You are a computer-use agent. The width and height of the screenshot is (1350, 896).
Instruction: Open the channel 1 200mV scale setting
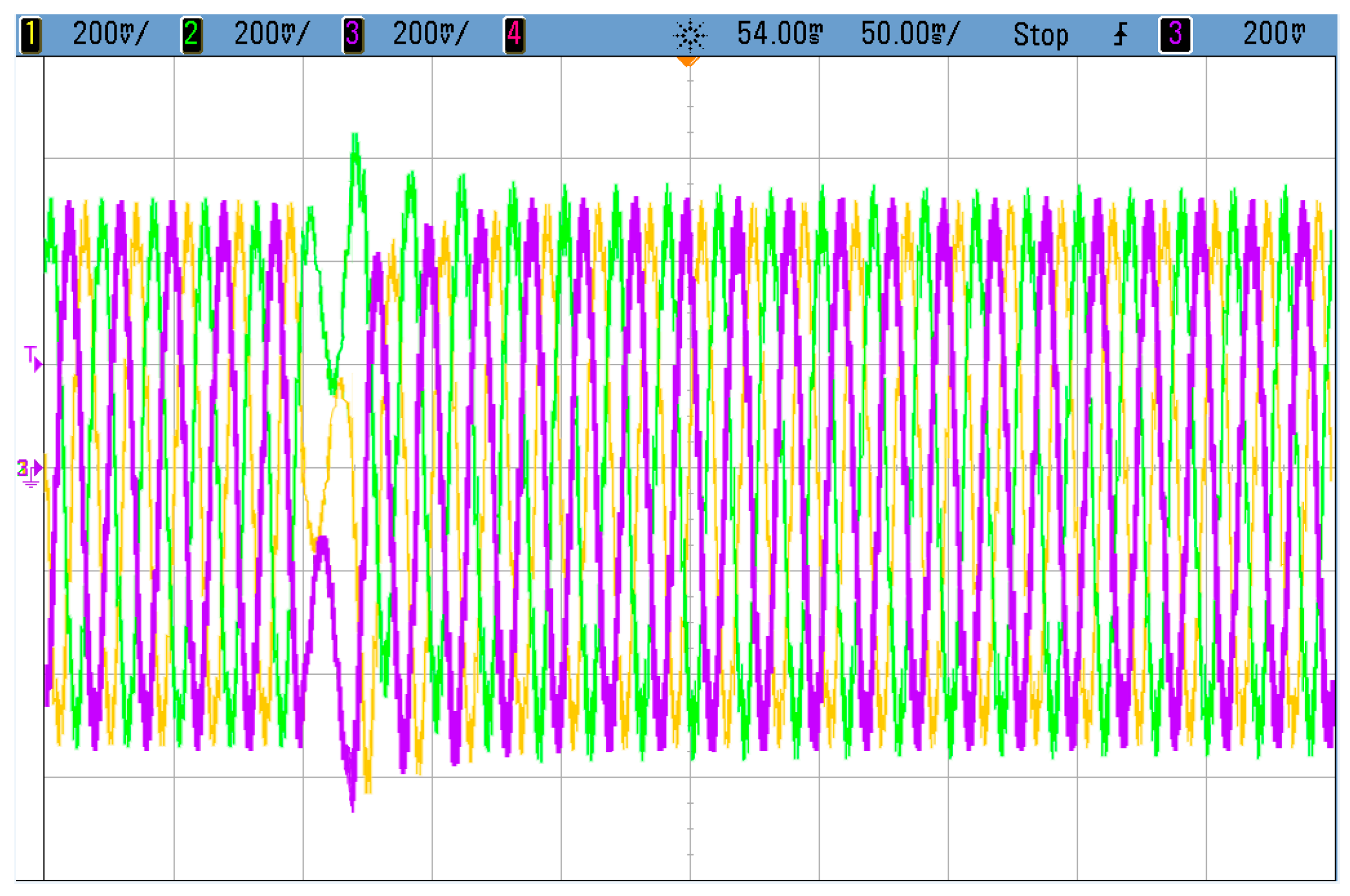pos(110,34)
